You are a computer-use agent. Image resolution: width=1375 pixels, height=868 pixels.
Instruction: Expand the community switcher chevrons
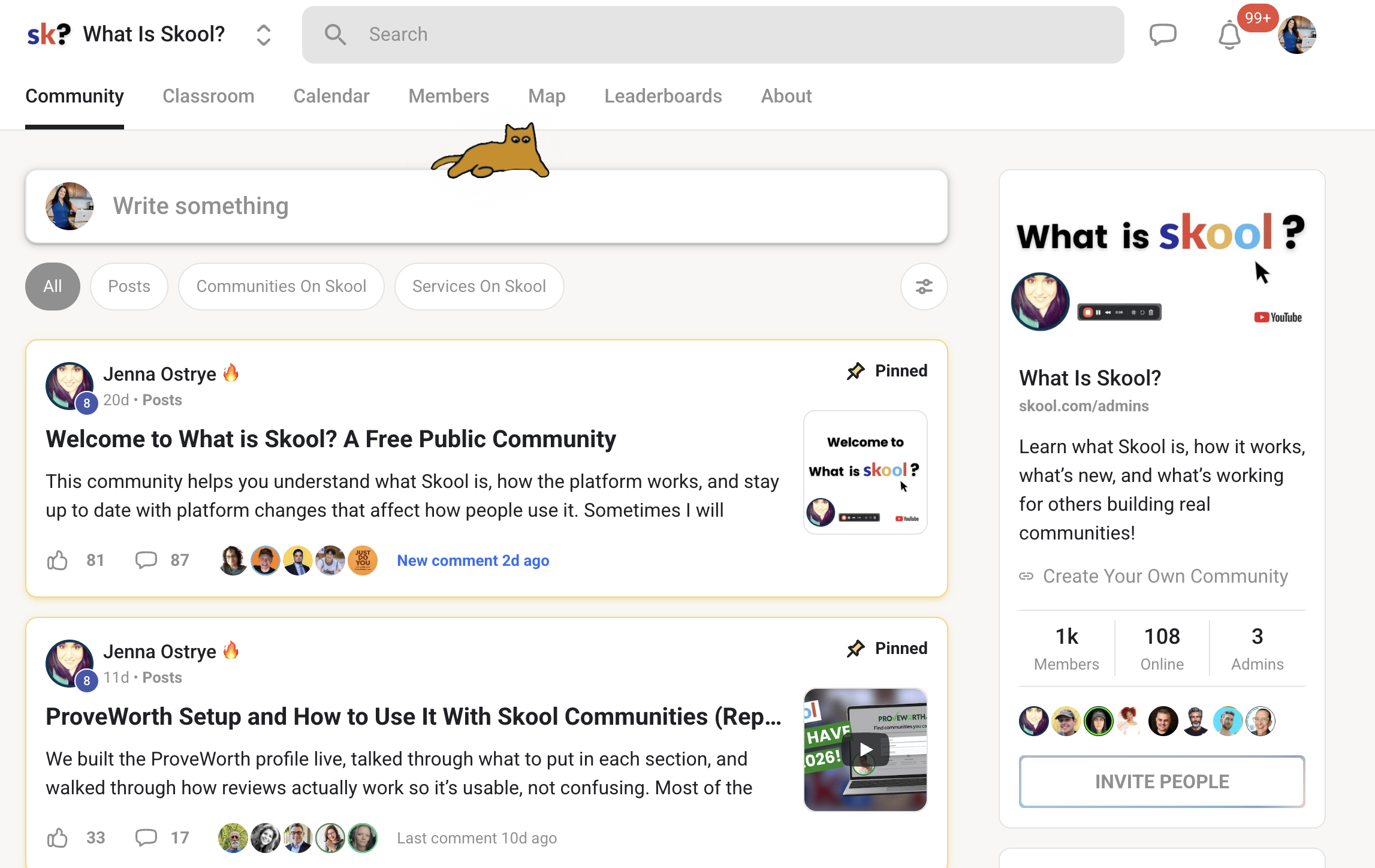263,35
